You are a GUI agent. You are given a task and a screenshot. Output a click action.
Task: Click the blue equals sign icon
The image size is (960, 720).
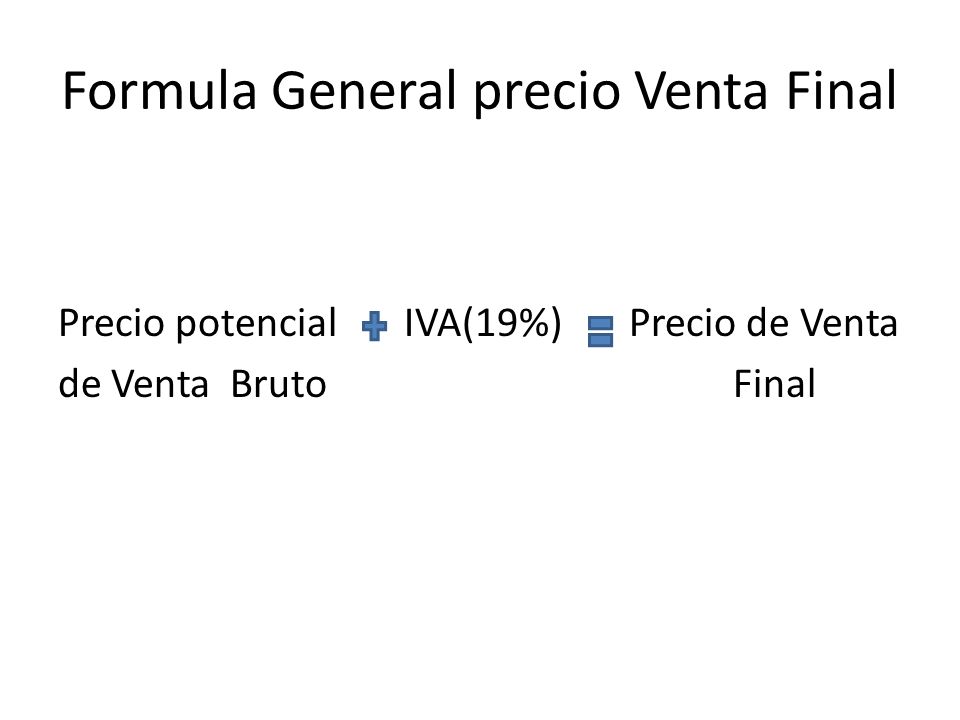click(x=600, y=332)
